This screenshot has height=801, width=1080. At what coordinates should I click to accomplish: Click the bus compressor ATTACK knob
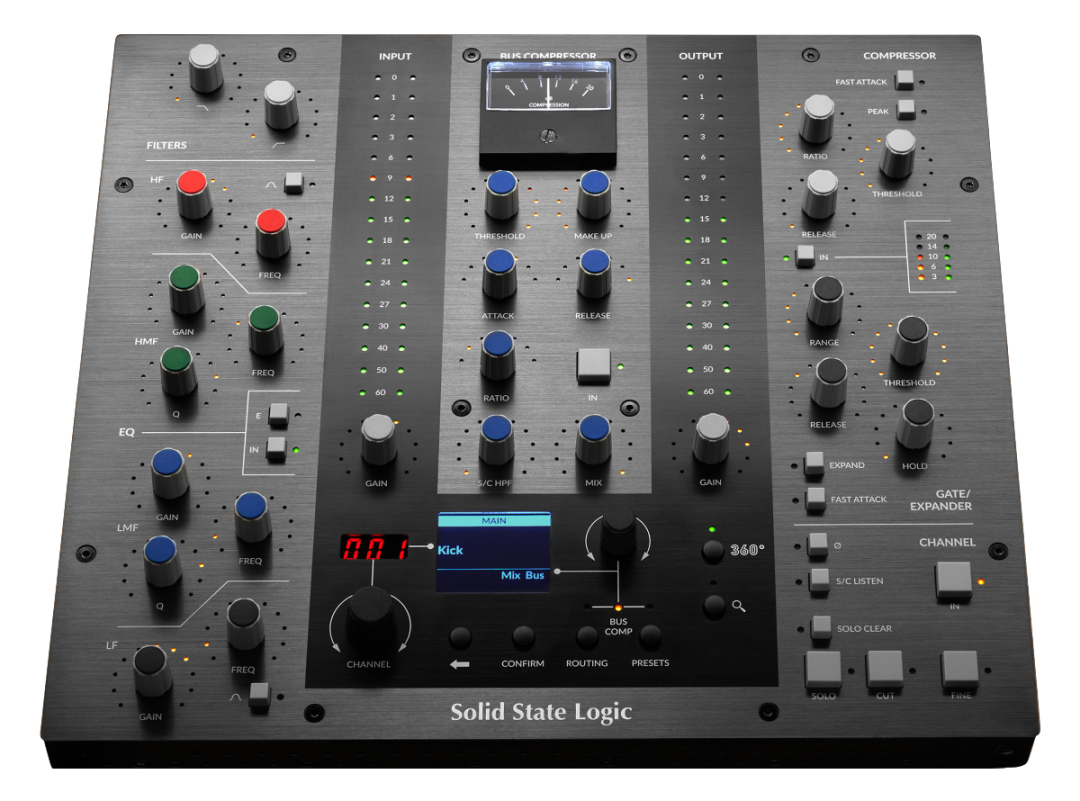499,273
